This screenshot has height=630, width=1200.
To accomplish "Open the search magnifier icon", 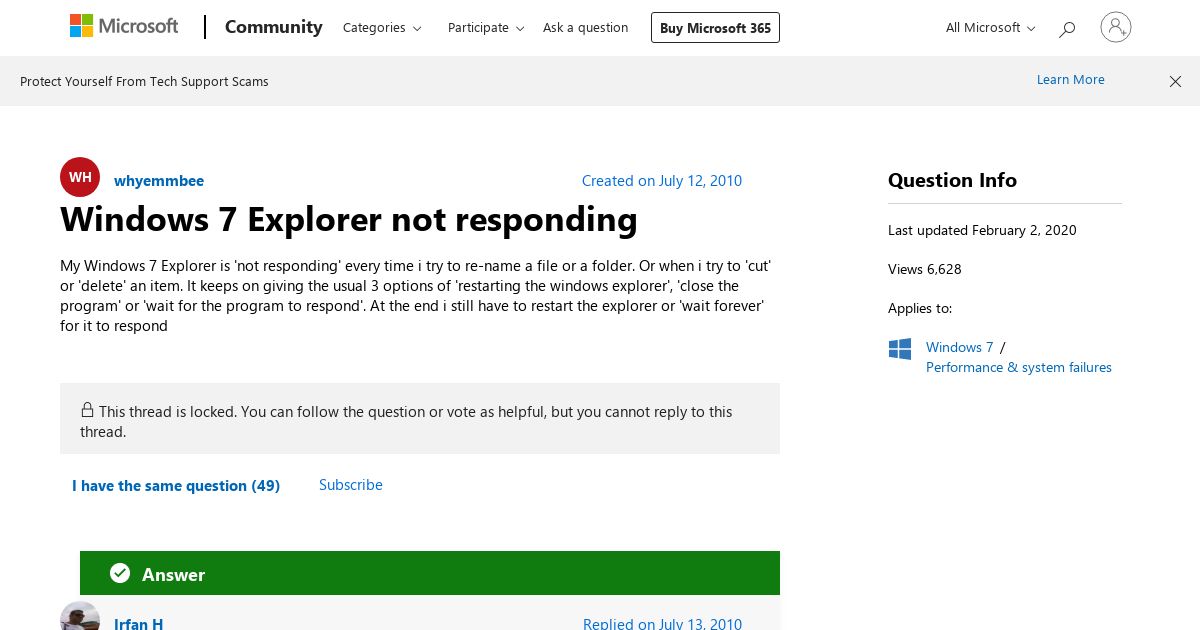I will (1067, 29).
